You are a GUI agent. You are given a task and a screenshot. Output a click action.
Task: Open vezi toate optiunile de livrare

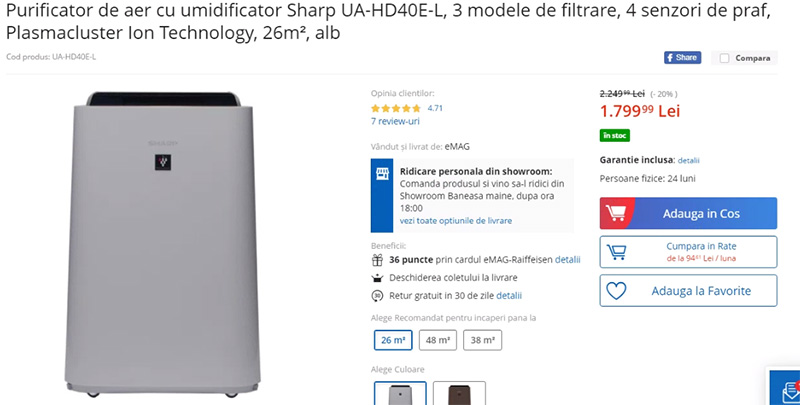[x=456, y=220]
